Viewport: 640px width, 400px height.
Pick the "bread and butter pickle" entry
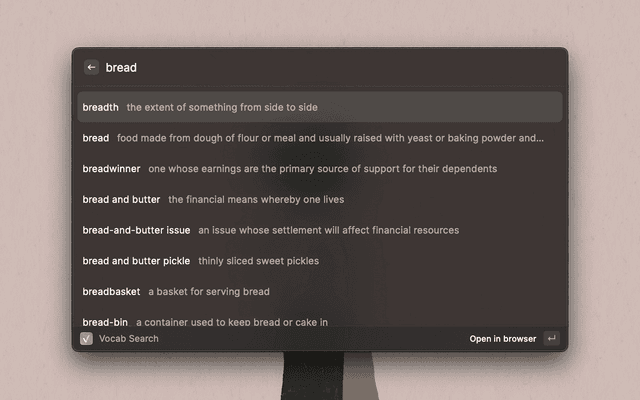(x=136, y=261)
